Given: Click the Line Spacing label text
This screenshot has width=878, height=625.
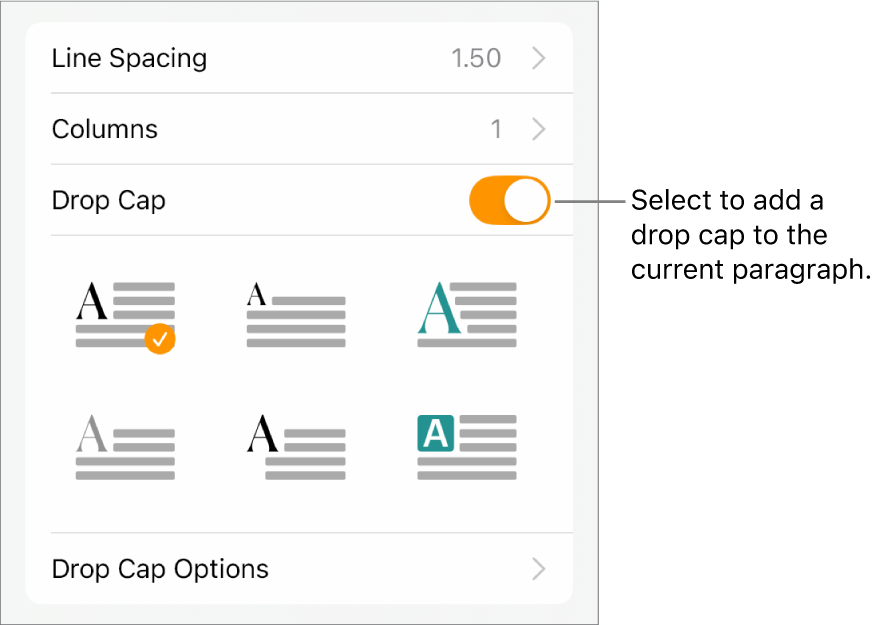Looking at the screenshot, I should tap(129, 59).
